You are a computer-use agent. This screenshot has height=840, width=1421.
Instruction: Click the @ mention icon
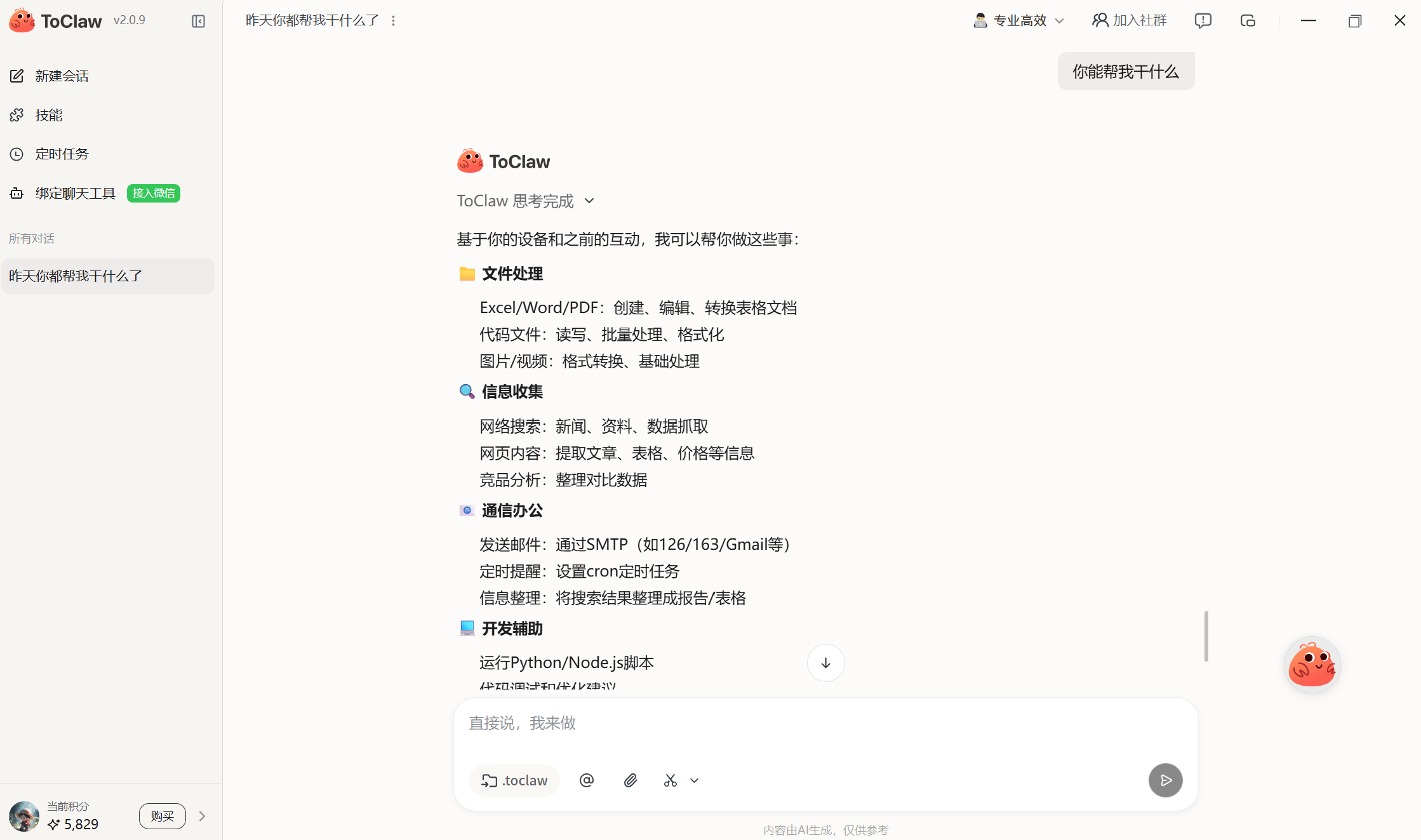587,780
